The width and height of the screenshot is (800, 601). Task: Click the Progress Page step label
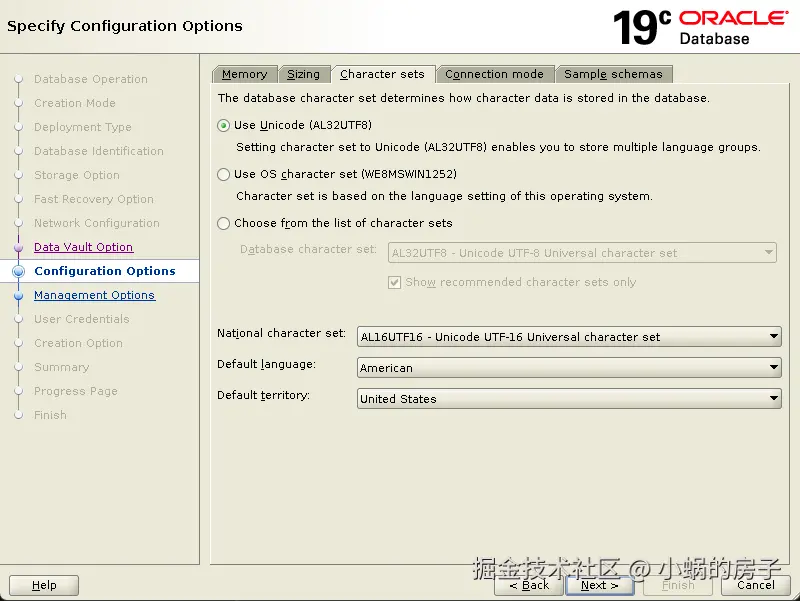[x=76, y=391]
